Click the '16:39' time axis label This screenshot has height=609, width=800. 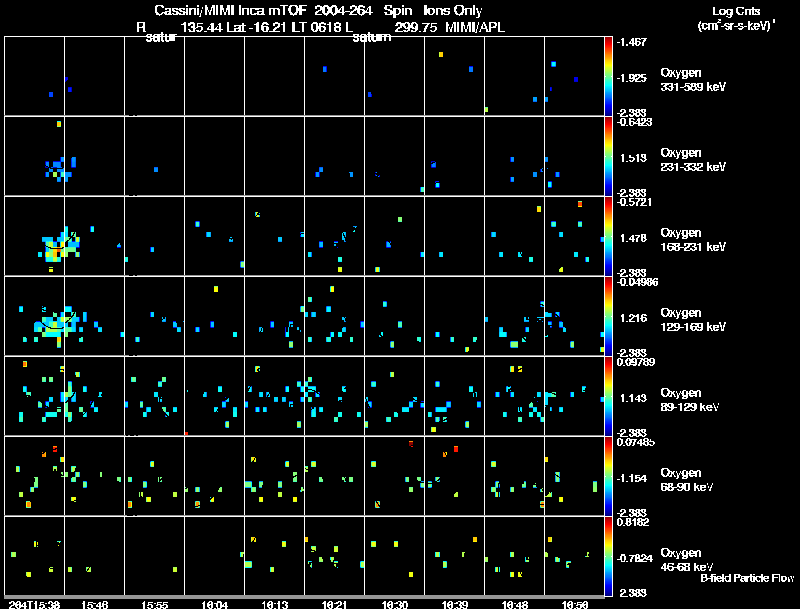pos(454,605)
